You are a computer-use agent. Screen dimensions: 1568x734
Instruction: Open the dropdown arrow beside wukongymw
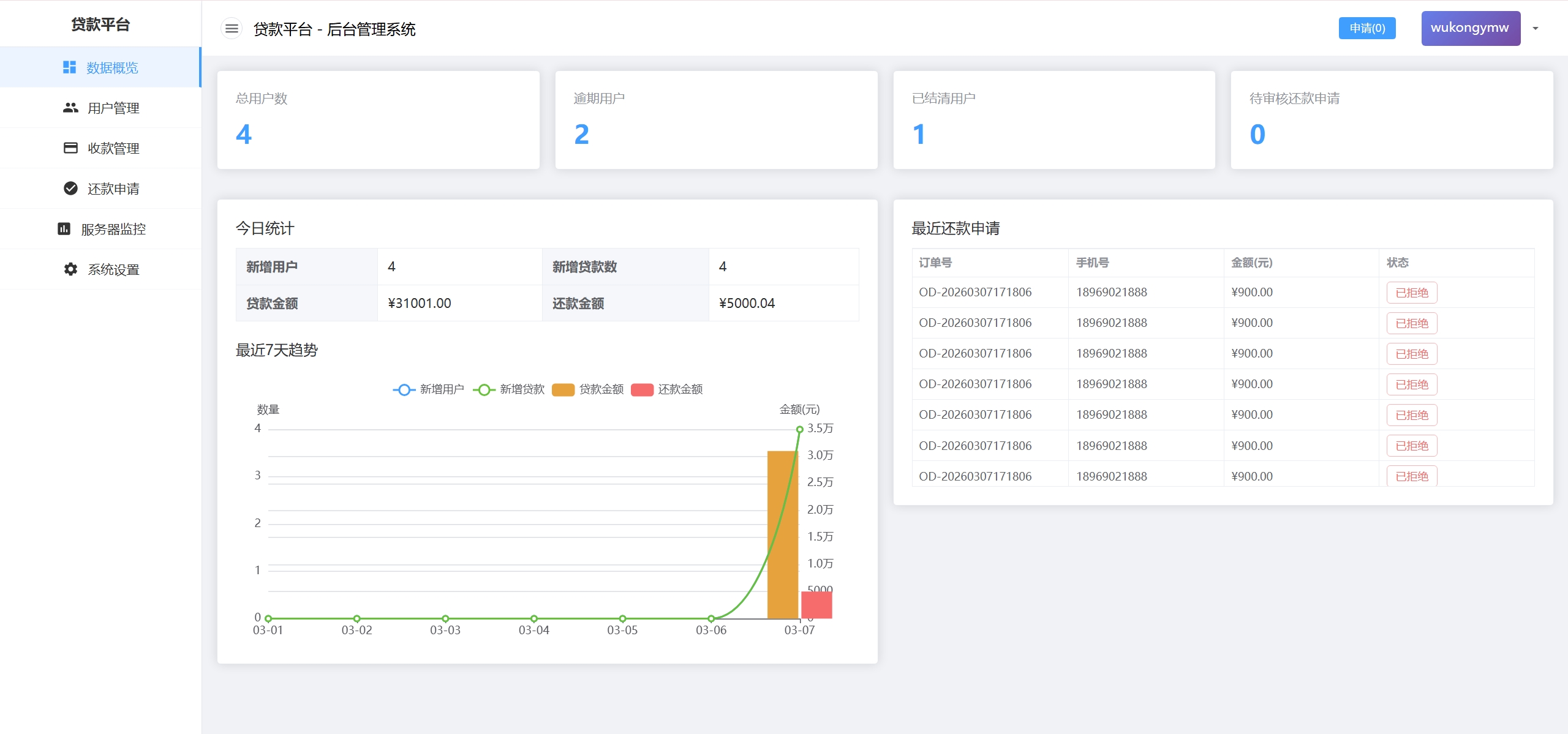pos(1536,28)
